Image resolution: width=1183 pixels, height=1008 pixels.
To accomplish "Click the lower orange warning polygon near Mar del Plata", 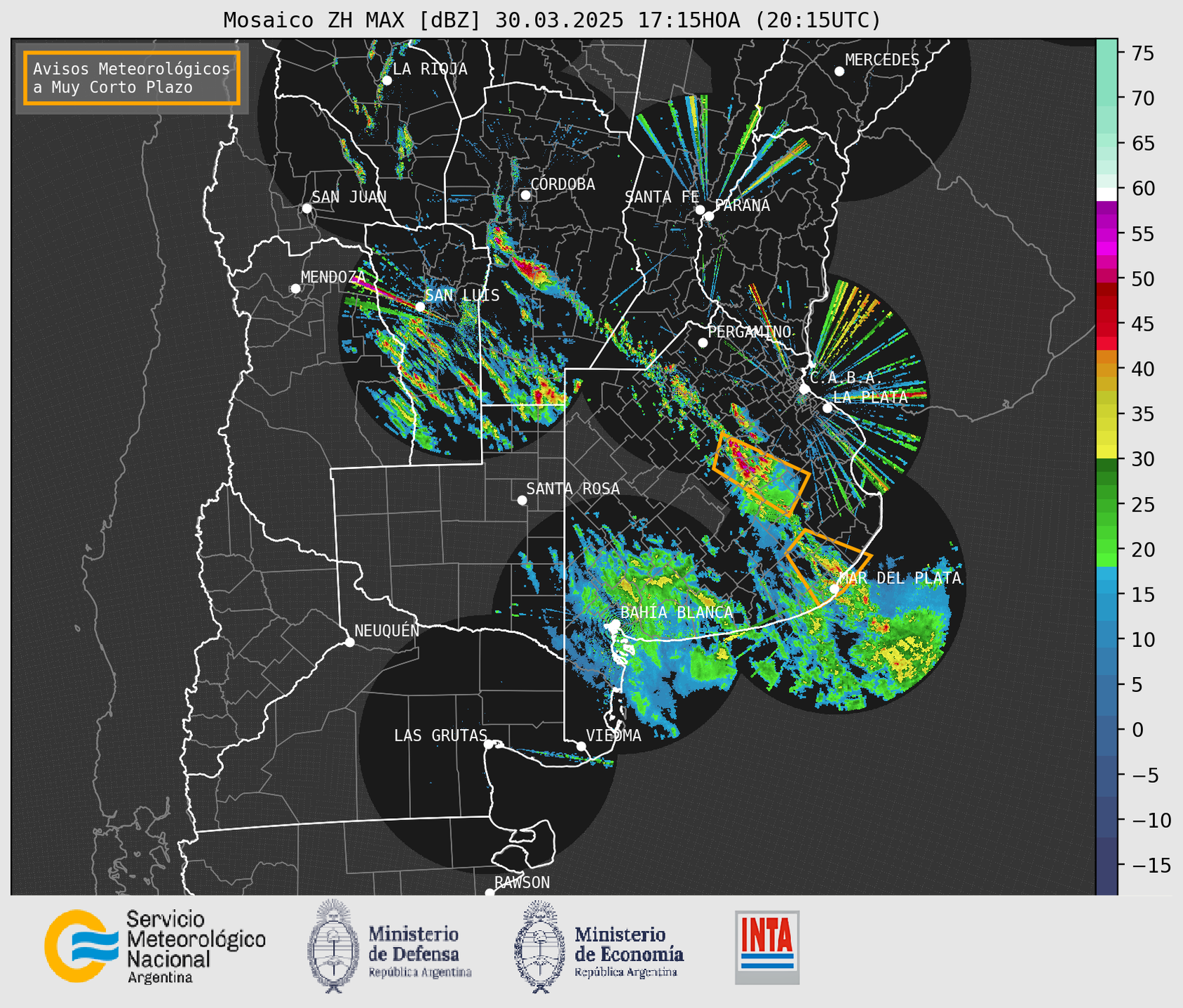I will [827, 566].
